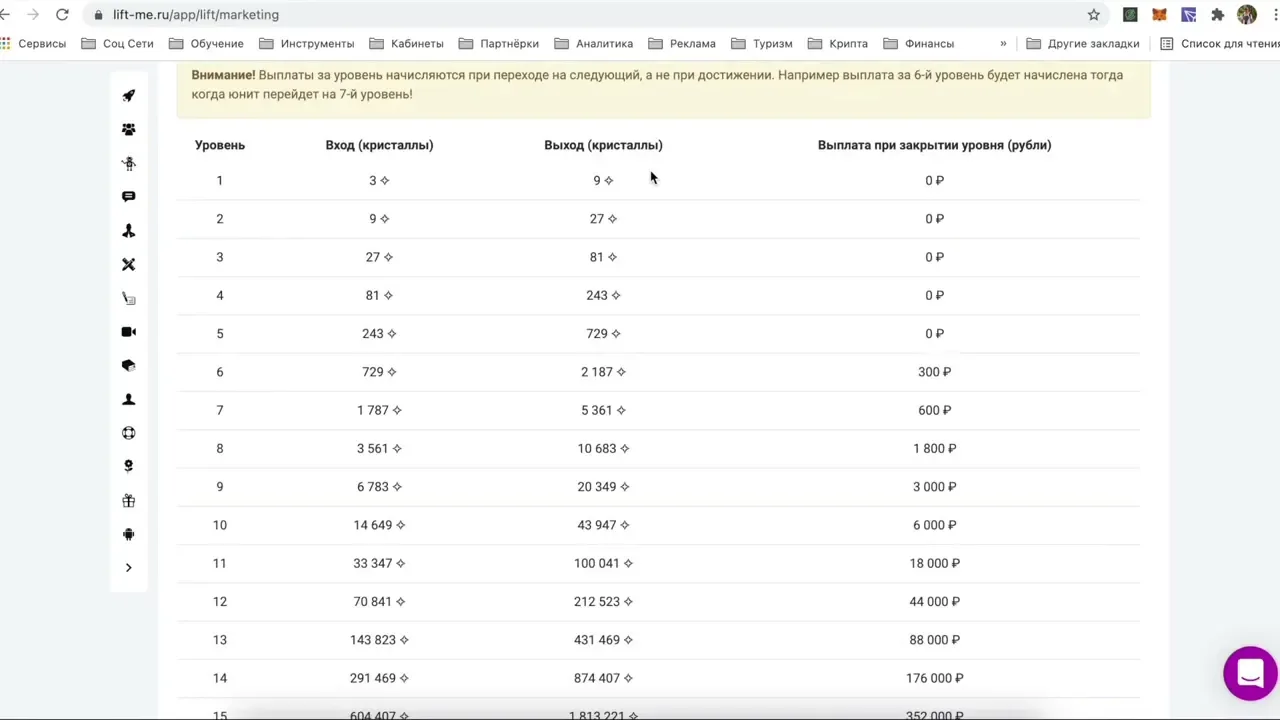Open the team/users group sidebar icon
The width and height of the screenshot is (1280, 720).
coord(128,130)
